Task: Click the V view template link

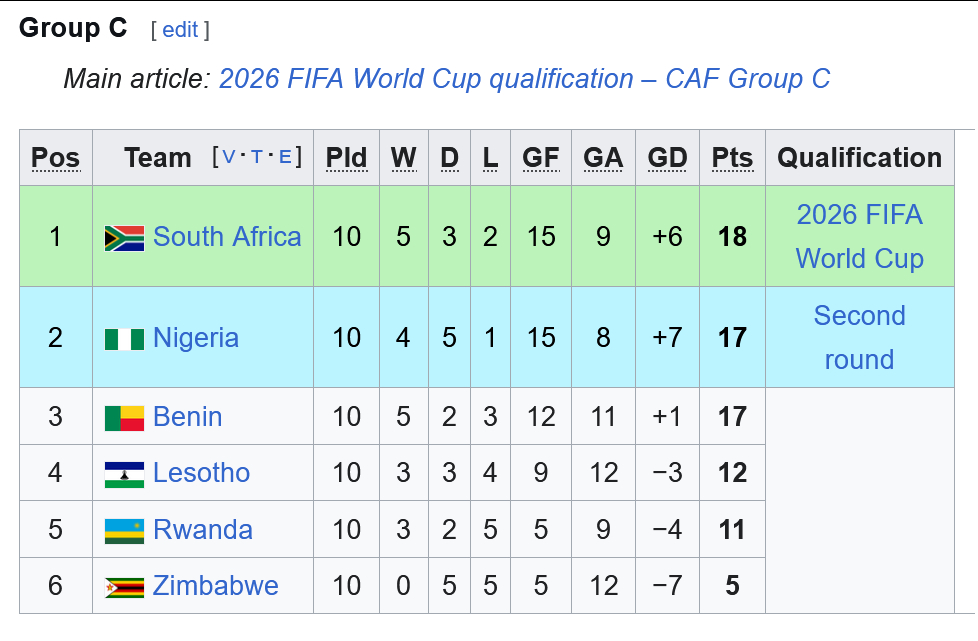Action: tap(229, 157)
